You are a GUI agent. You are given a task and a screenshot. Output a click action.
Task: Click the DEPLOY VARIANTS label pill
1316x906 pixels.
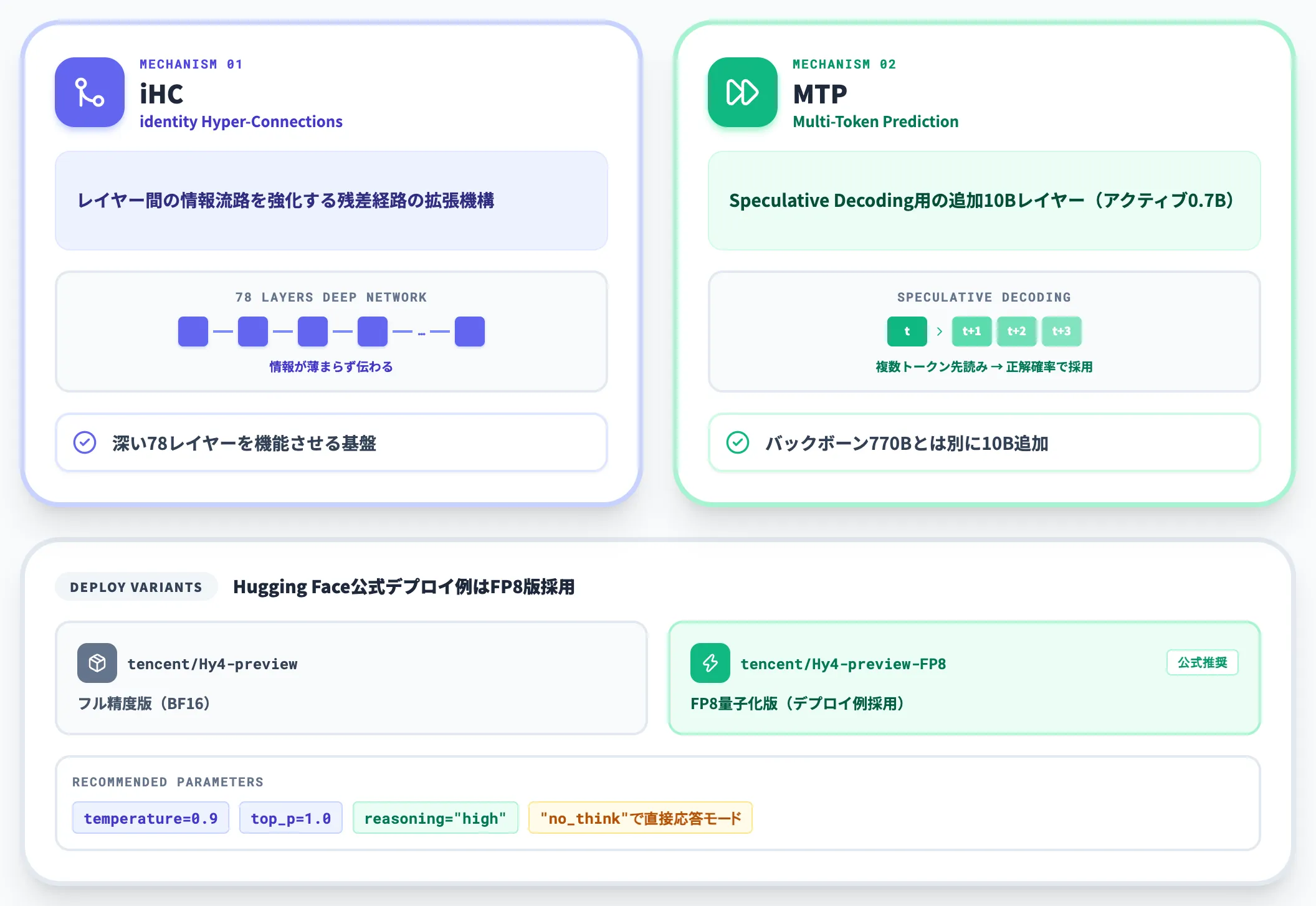[x=136, y=587]
